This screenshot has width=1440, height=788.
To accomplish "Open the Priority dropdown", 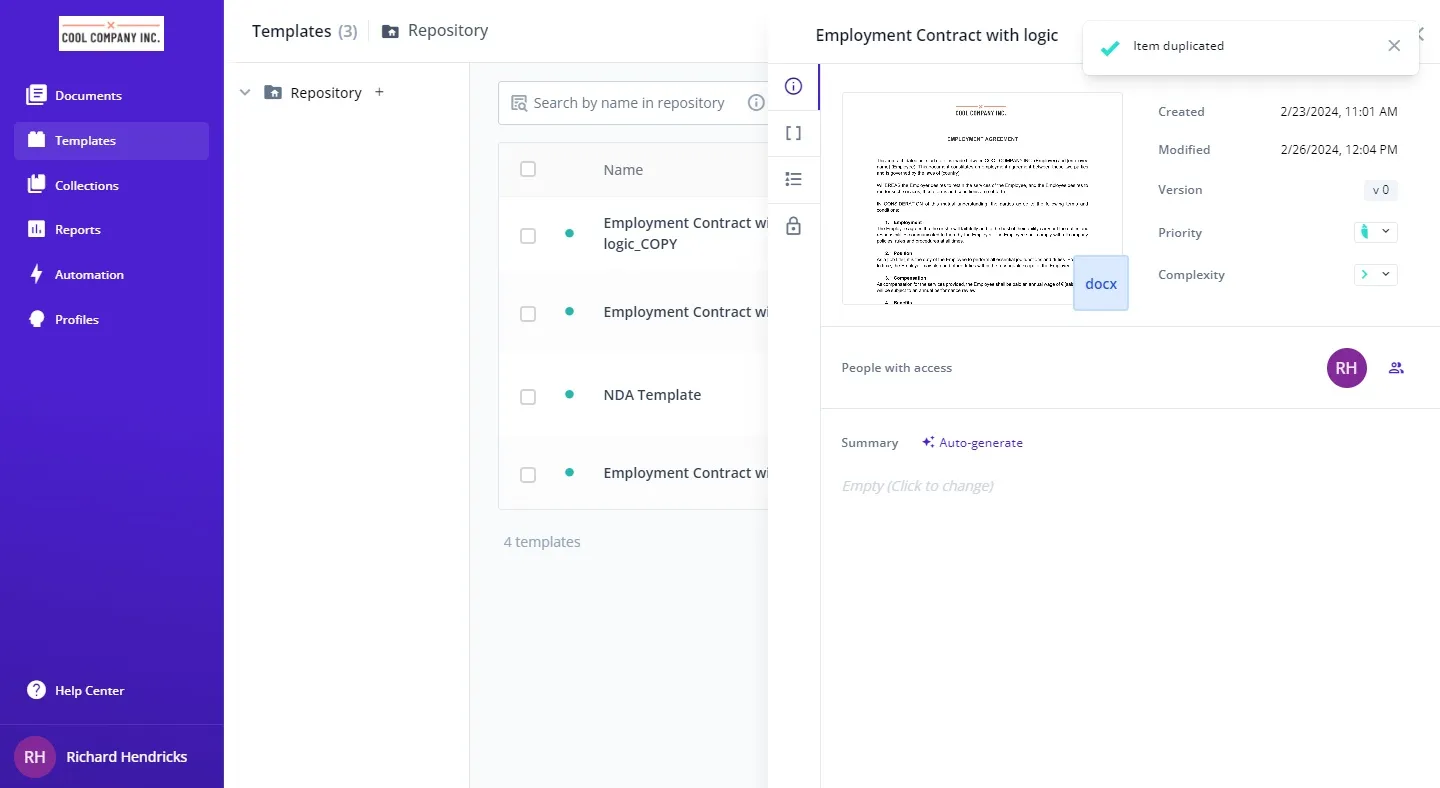I will [1375, 232].
